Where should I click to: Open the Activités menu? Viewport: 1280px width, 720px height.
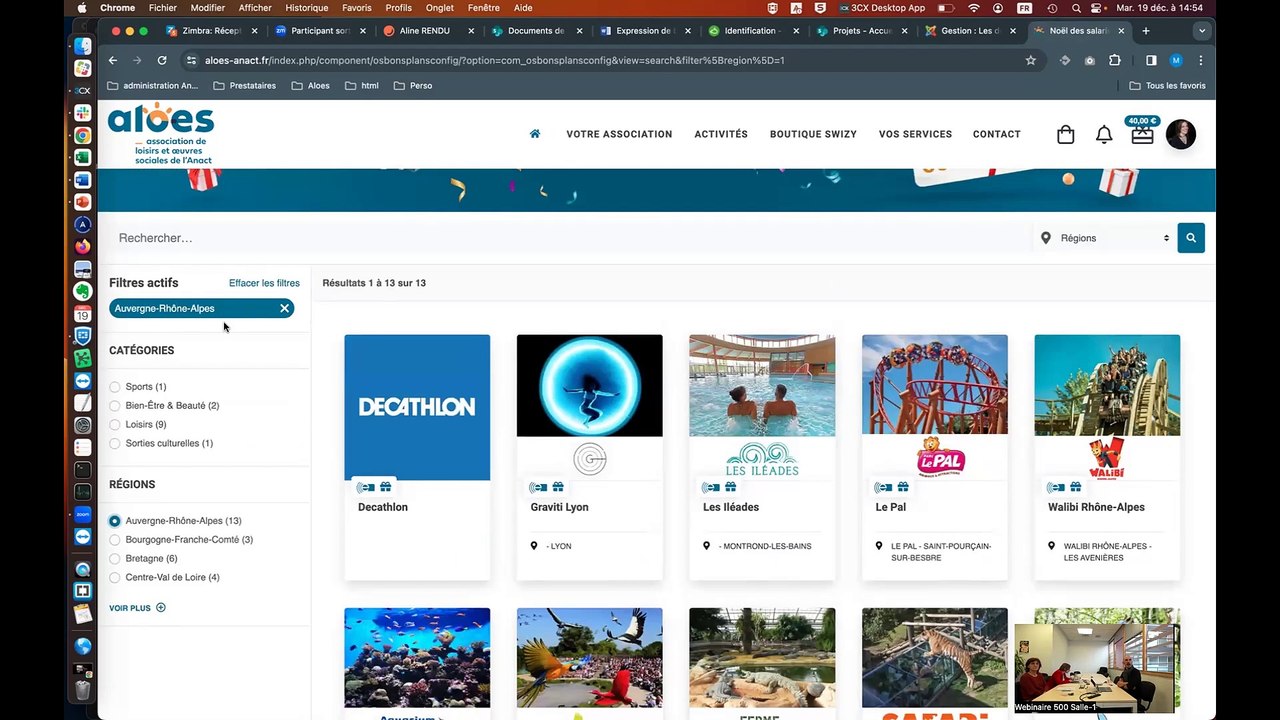pos(721,134)
